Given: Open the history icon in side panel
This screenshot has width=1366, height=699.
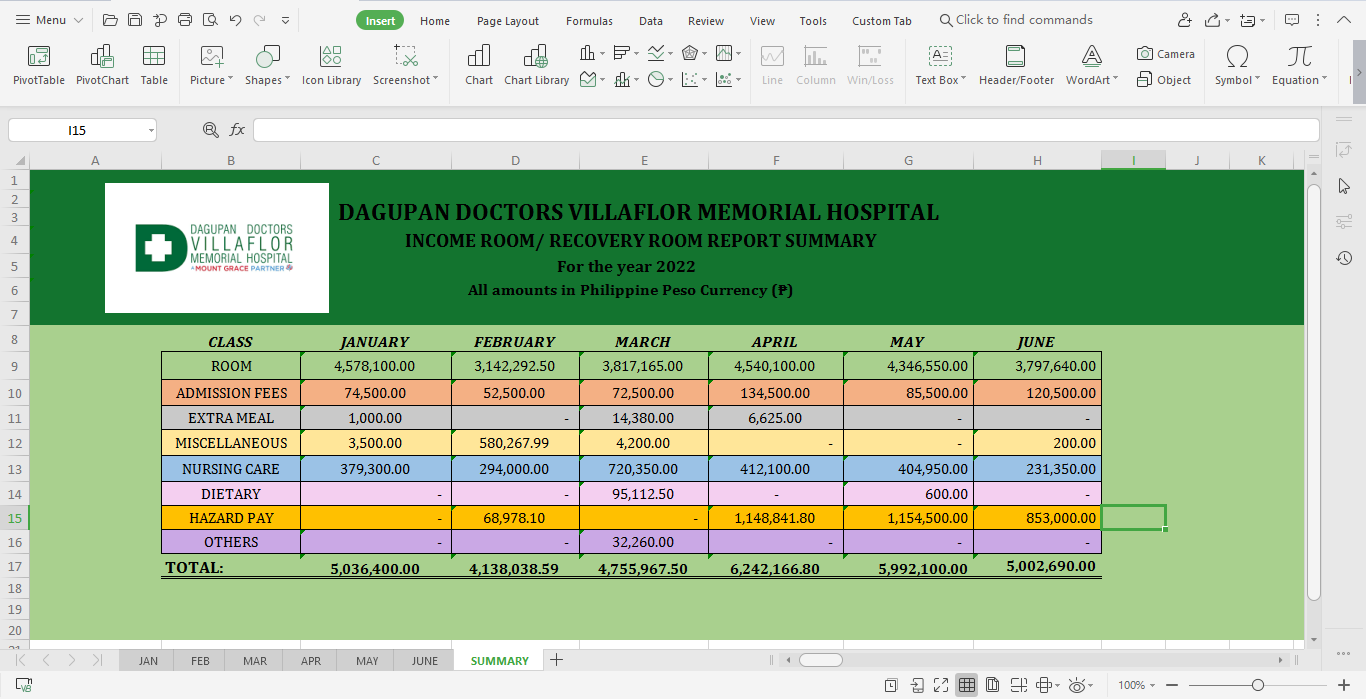Looking at the screenshot, I should click(x=1344, y=258).
